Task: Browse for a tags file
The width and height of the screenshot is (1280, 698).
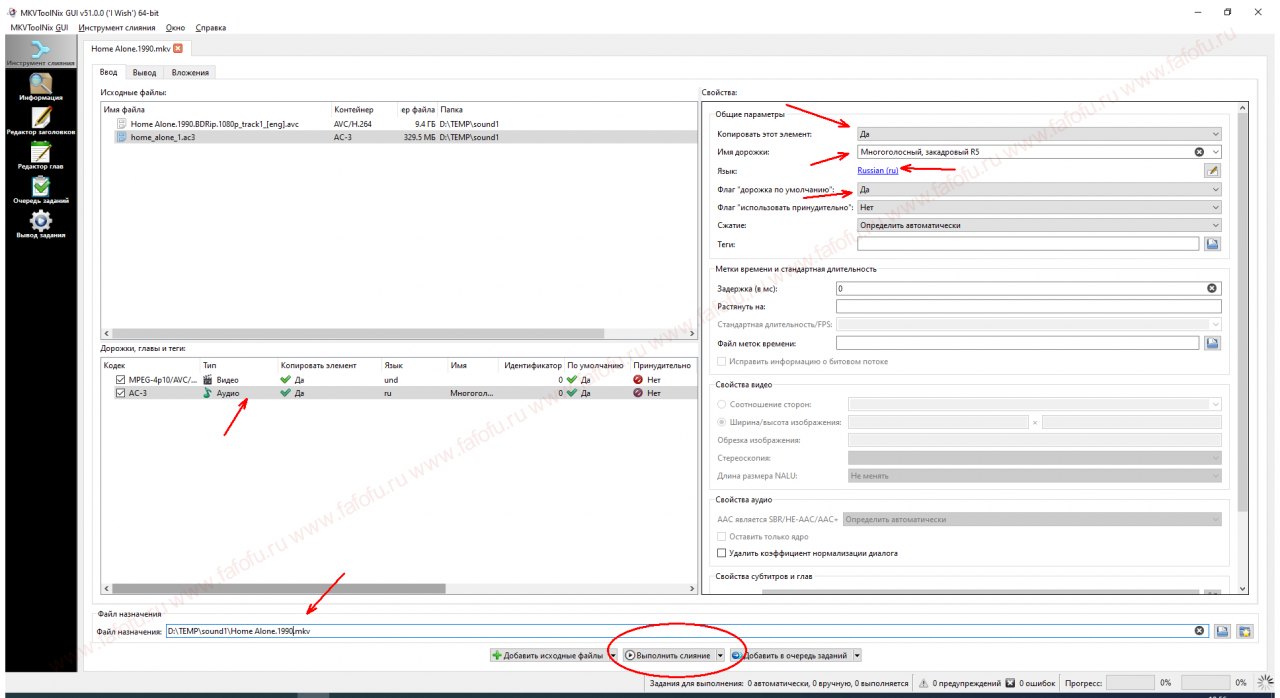Action: pos(1212,243)
